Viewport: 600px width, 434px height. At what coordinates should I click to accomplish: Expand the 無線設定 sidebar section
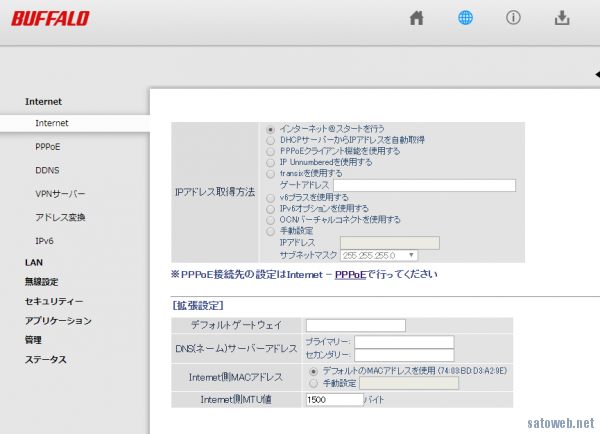coord(42,282)
